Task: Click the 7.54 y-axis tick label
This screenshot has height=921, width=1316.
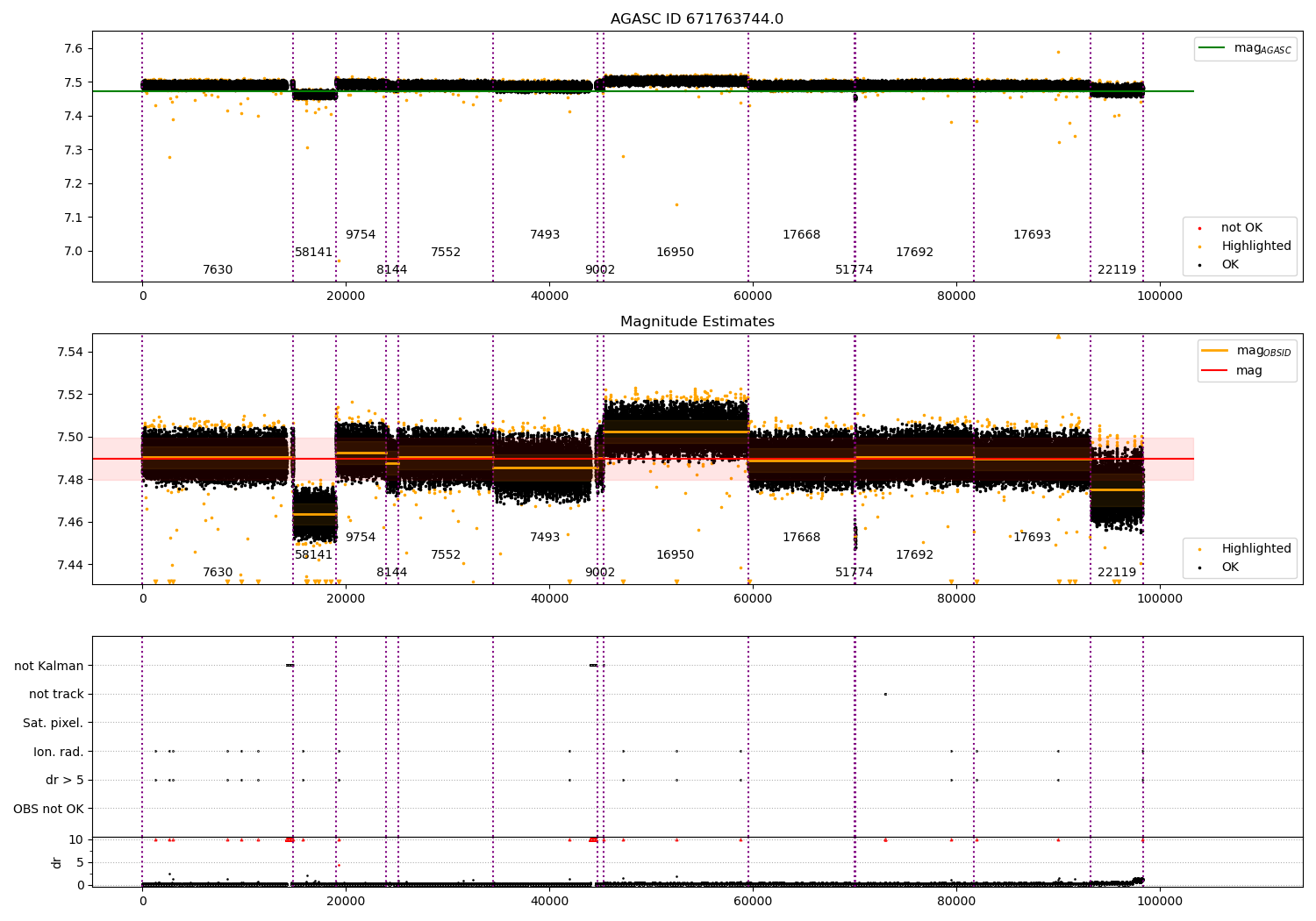Action: coord(70,353)
